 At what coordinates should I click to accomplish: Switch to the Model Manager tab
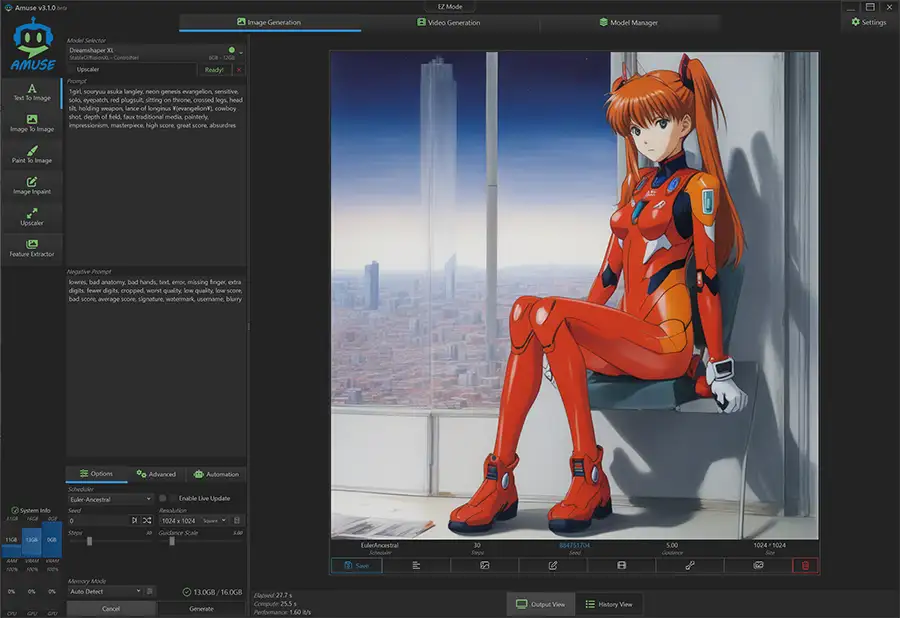point(629,22)
